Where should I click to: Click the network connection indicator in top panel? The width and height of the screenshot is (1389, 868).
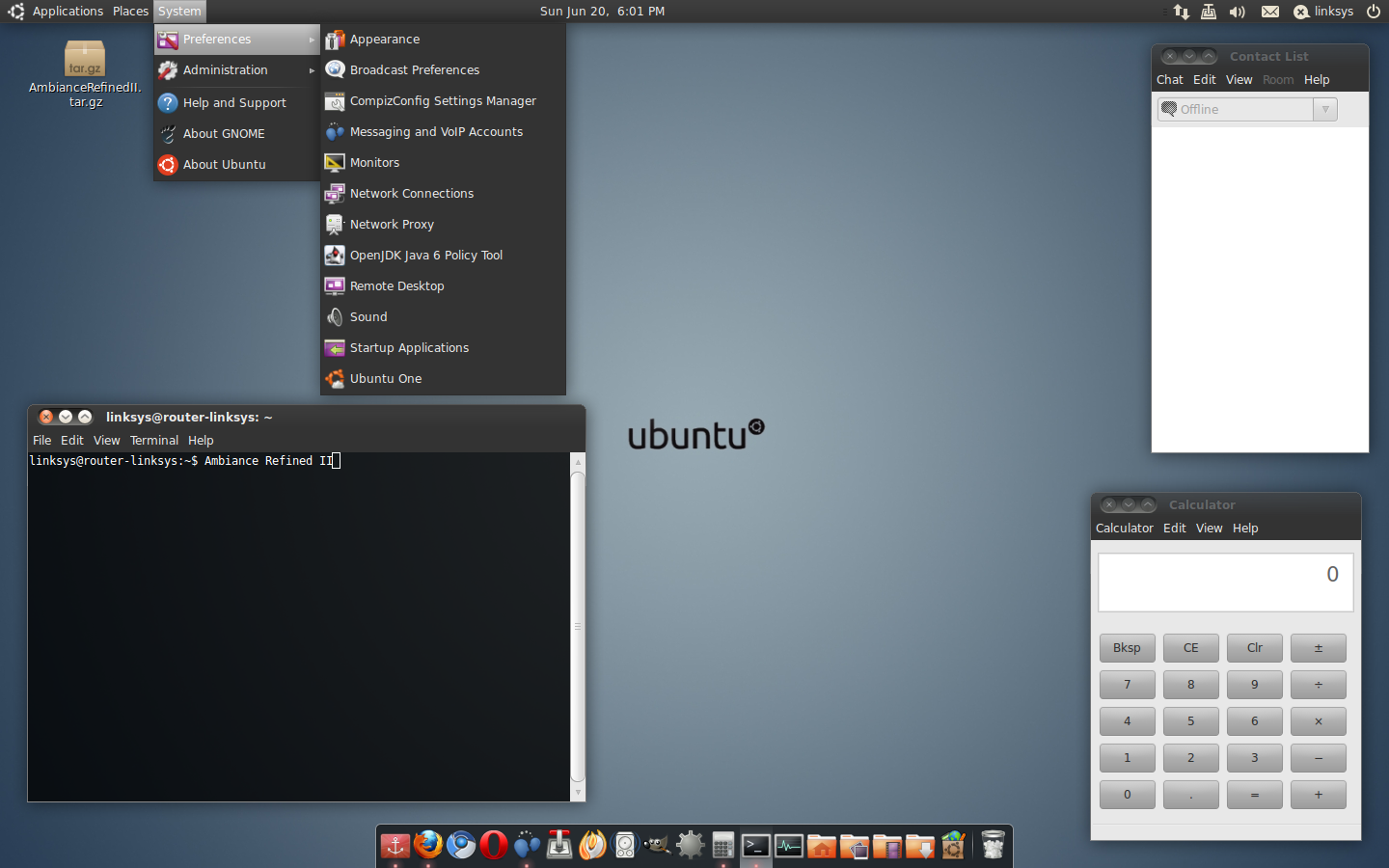(x=1182, y=12)
